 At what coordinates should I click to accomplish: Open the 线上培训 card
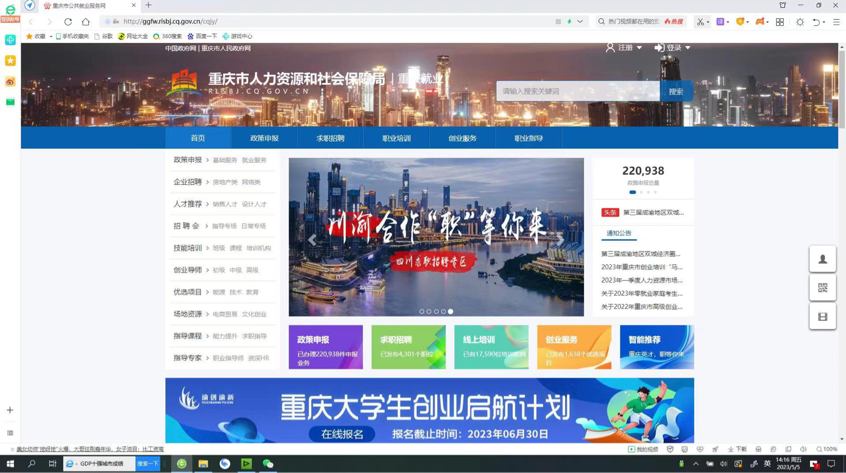492,347
